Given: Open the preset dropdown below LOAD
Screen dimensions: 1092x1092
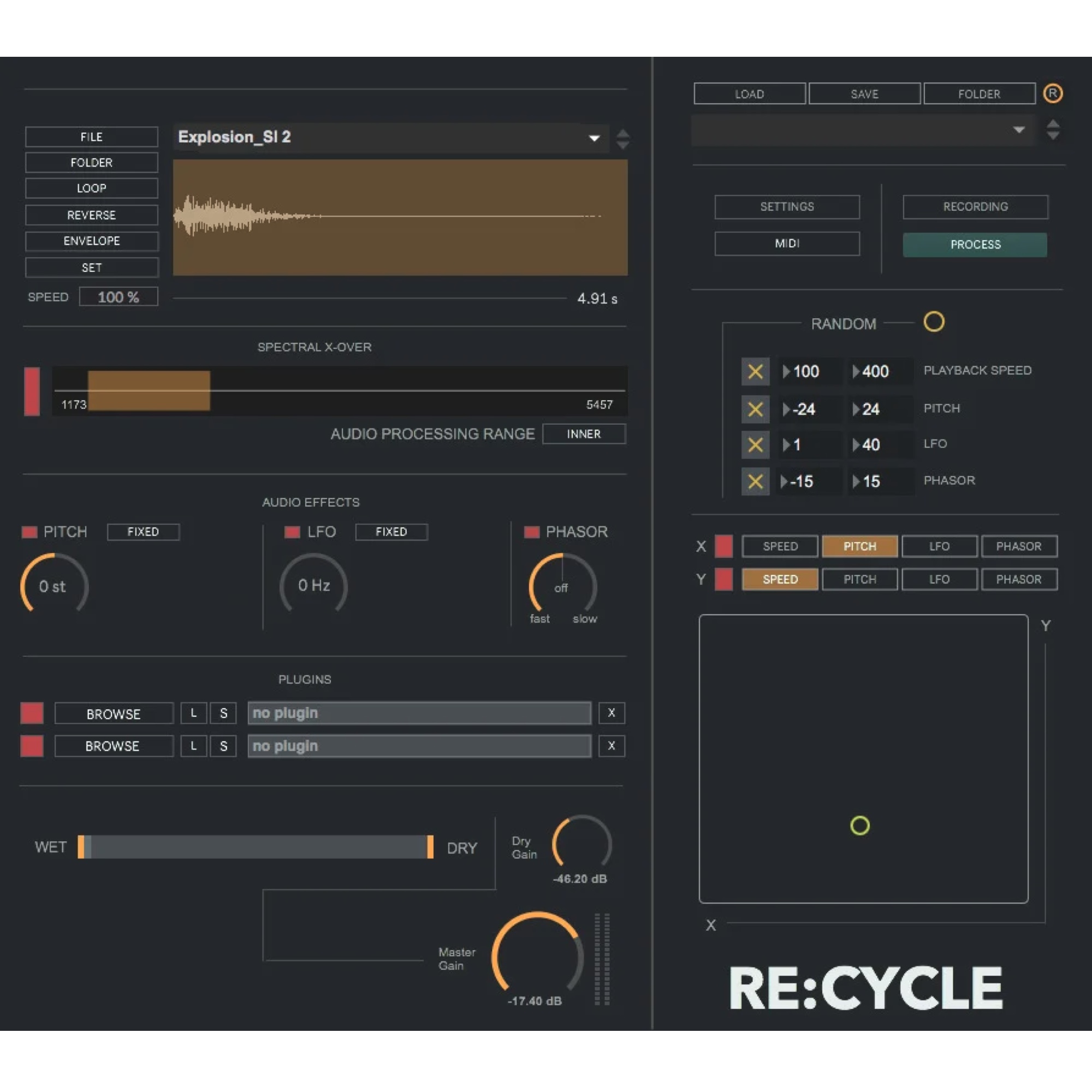Looking at the screenshot, I should 863,130.
